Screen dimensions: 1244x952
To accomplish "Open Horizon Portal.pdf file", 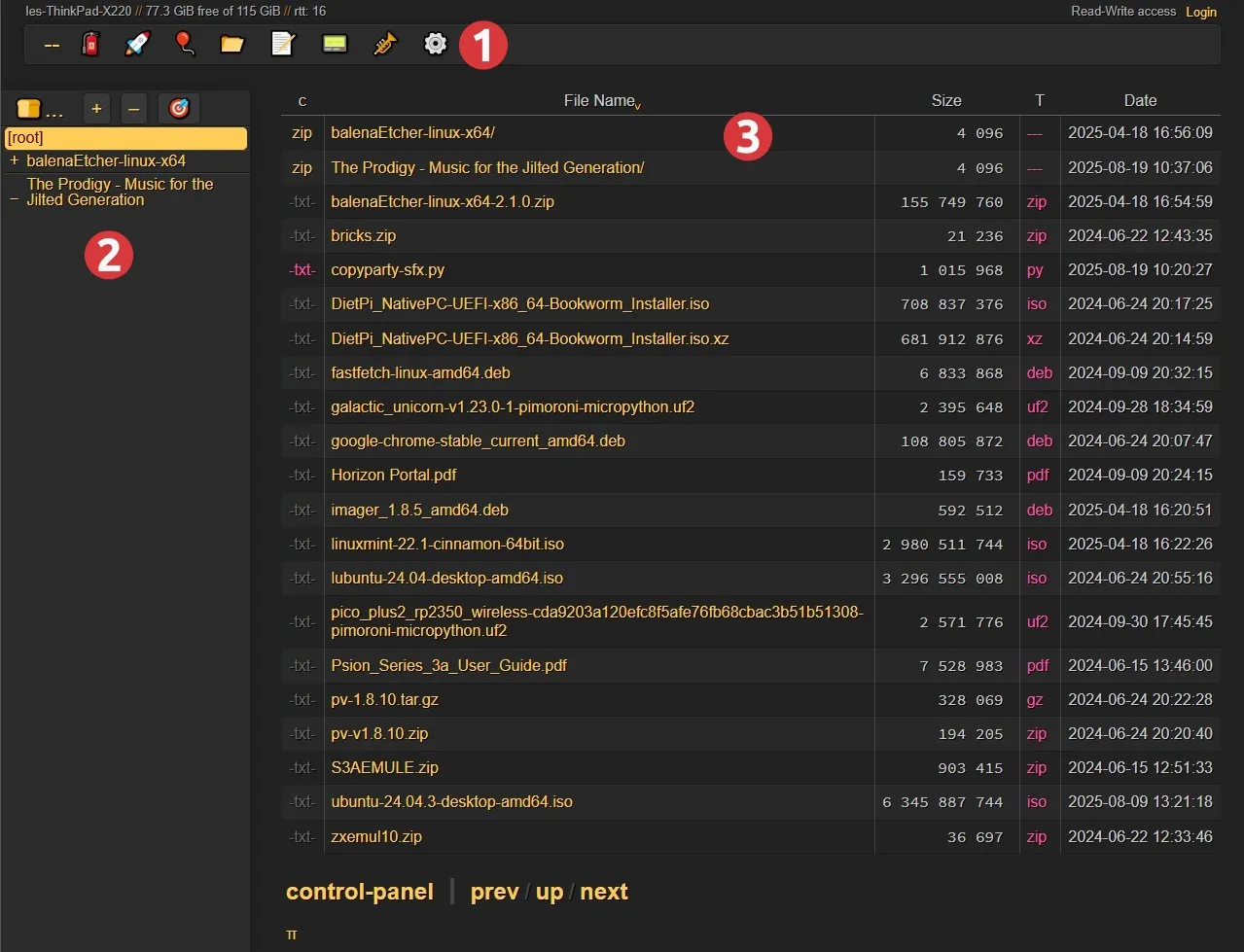I will click(393, 476).
